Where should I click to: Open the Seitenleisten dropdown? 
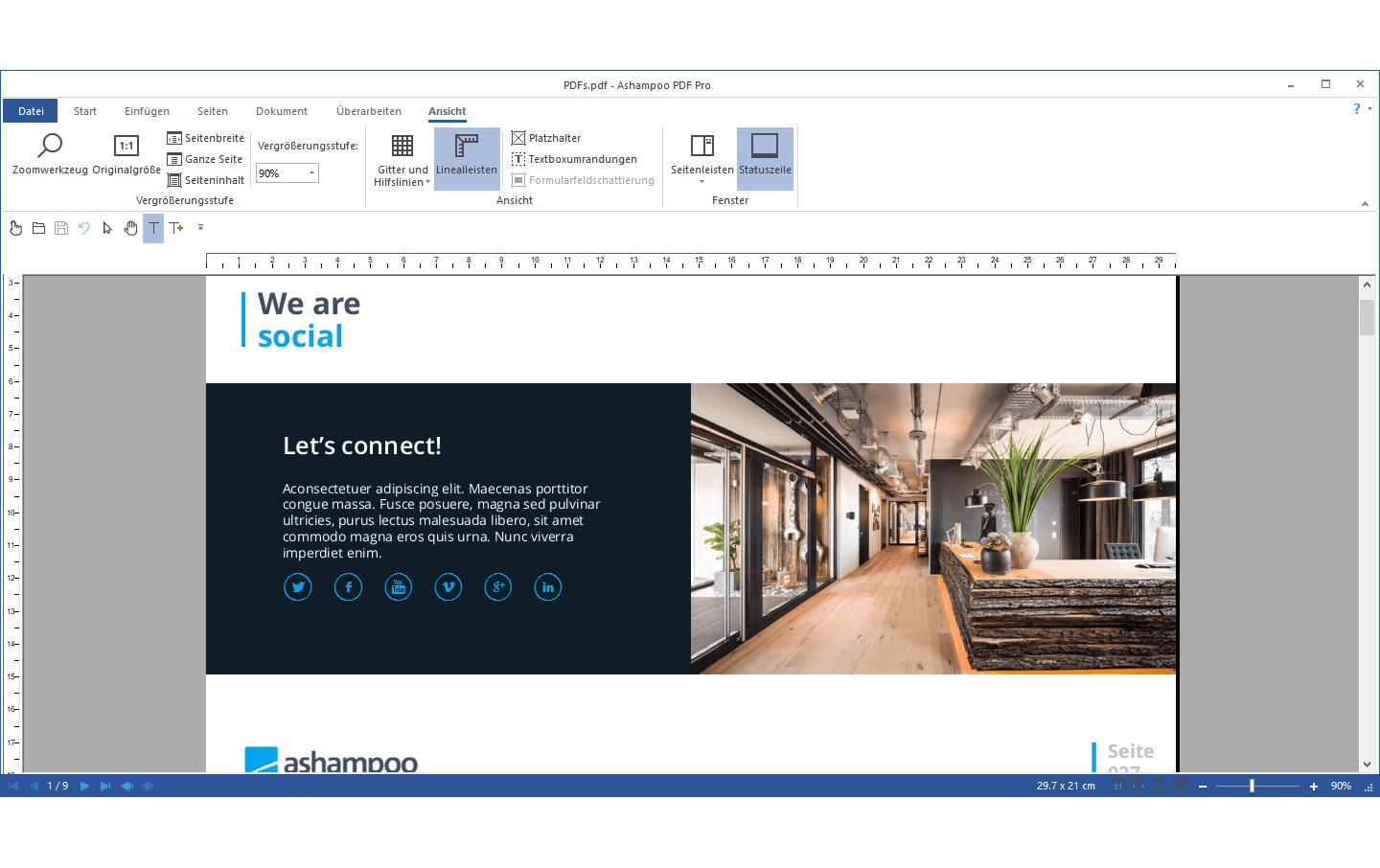point(702,159)
